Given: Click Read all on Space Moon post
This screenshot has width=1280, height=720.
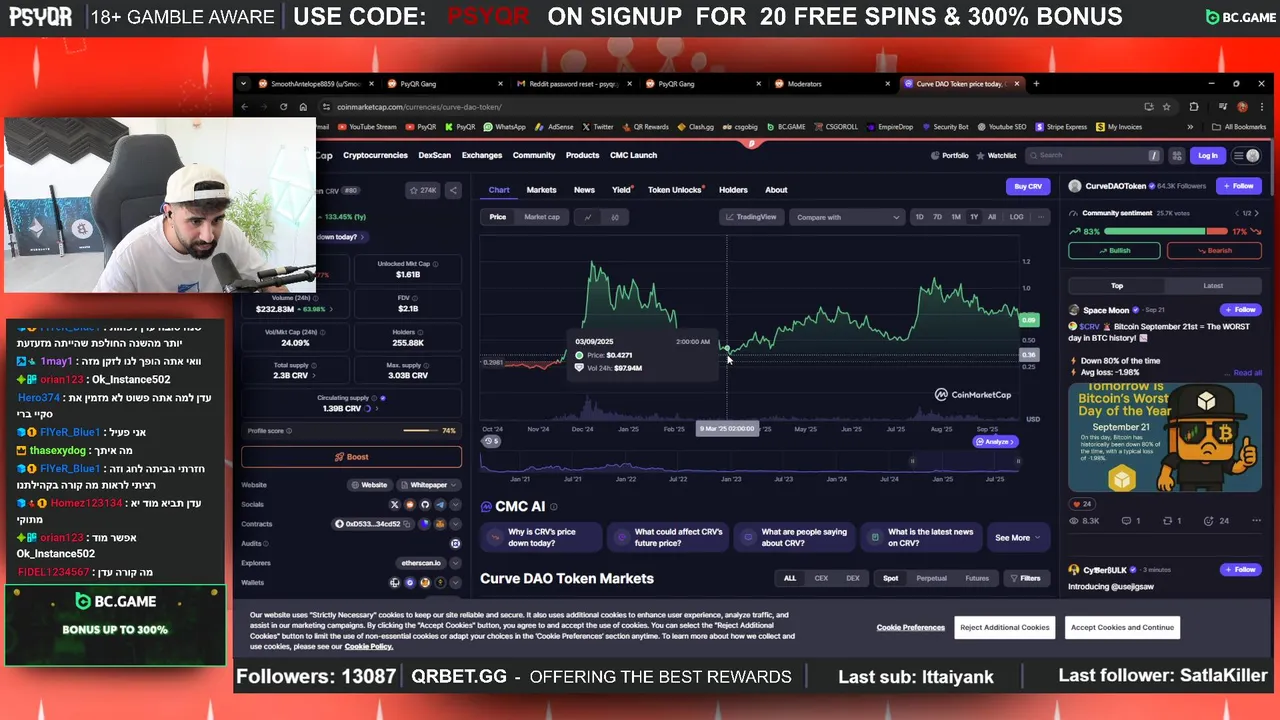Looking at the screenshot, I should click(1247, 373).
